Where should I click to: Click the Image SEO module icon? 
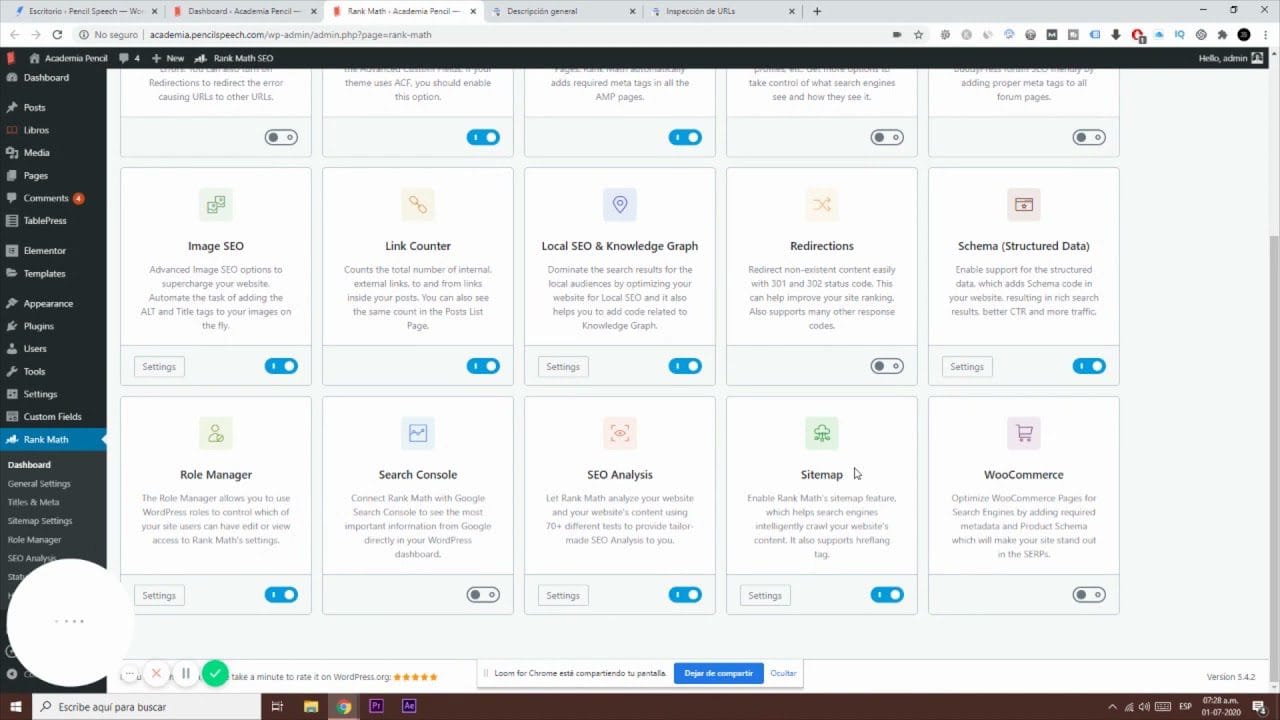coord(216,205)
